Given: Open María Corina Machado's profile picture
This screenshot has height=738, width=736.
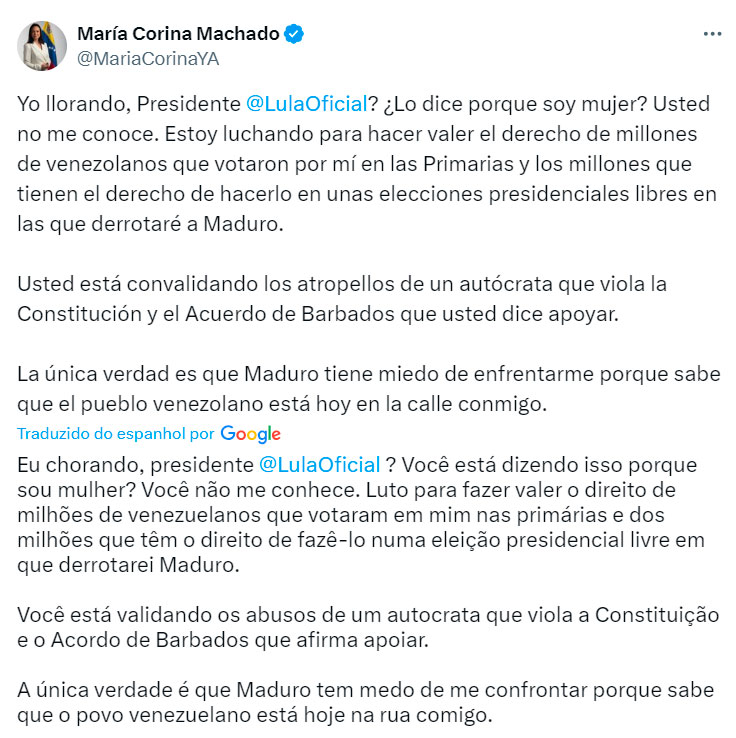Looking at the screenshot, I should (41, 45).
